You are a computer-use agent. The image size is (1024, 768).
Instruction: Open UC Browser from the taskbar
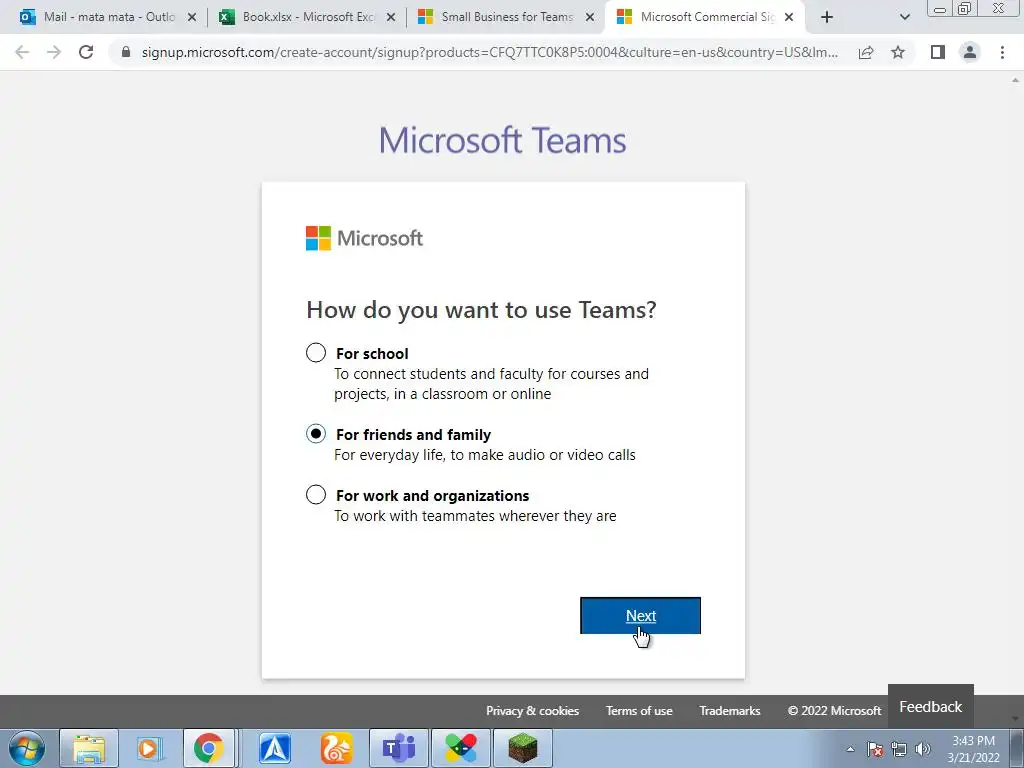336,748
